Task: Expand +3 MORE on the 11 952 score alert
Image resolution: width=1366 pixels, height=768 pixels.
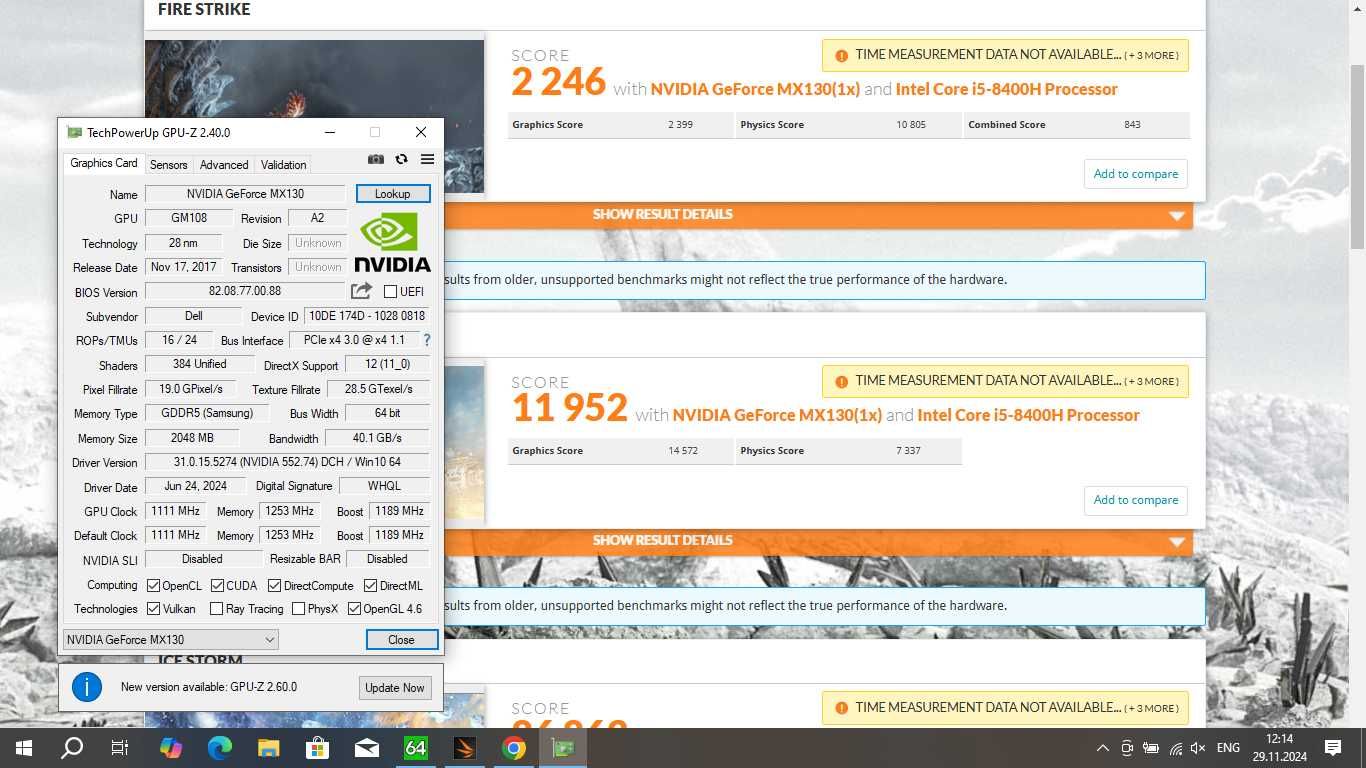Action: (x=1151, y=381)
